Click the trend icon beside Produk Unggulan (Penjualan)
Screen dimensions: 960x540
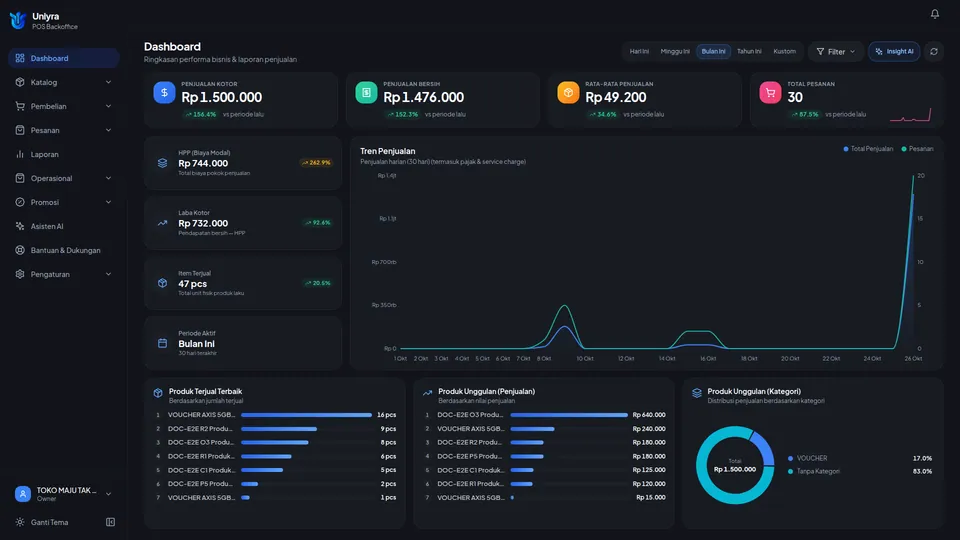click(x=427, y=393)
